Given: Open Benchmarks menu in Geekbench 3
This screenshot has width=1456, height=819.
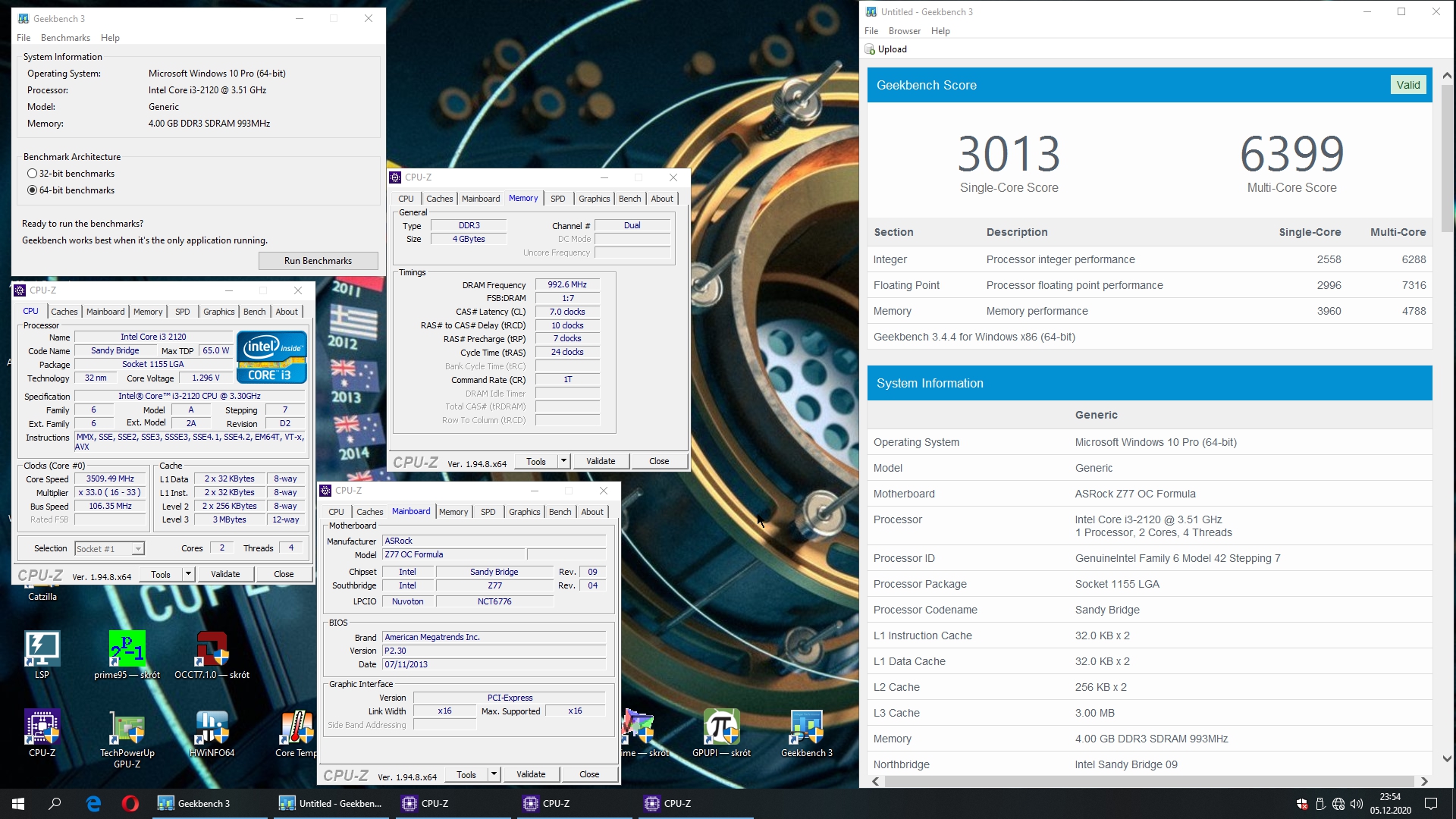Looking at the screenshot, I should click(x=65, y=38).
